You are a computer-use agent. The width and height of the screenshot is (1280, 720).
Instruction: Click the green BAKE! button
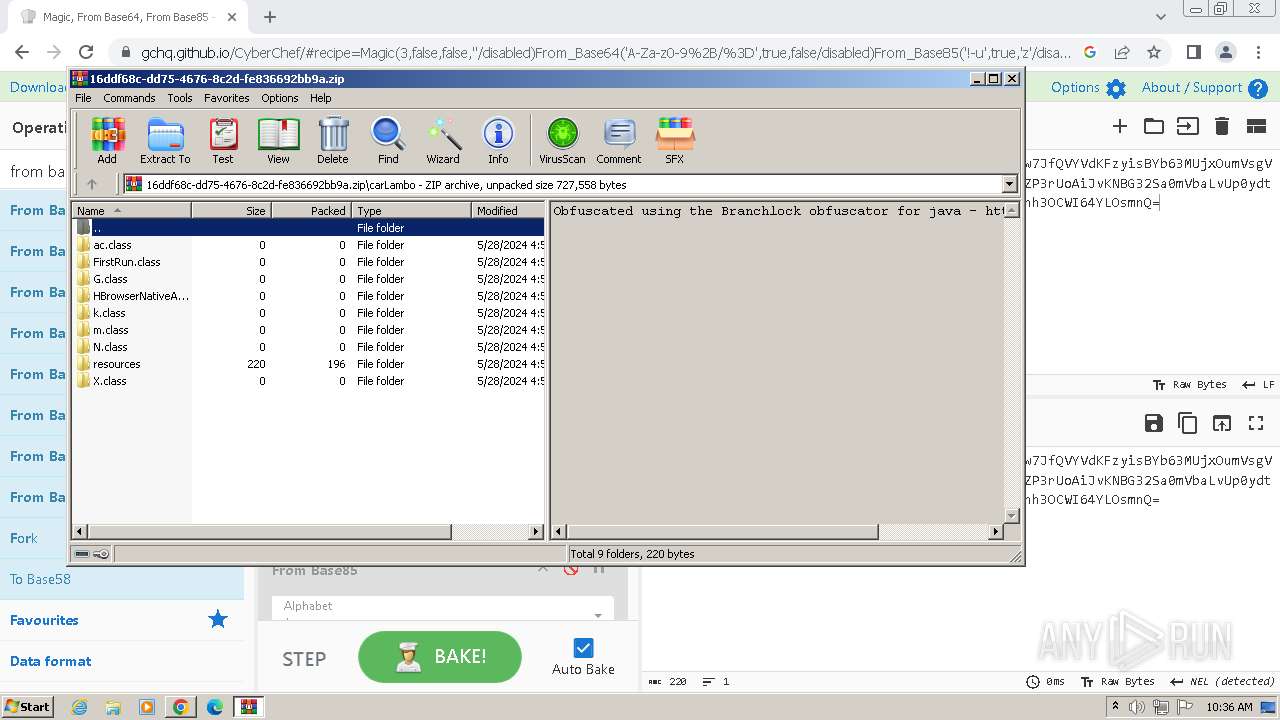pos(440,657)
